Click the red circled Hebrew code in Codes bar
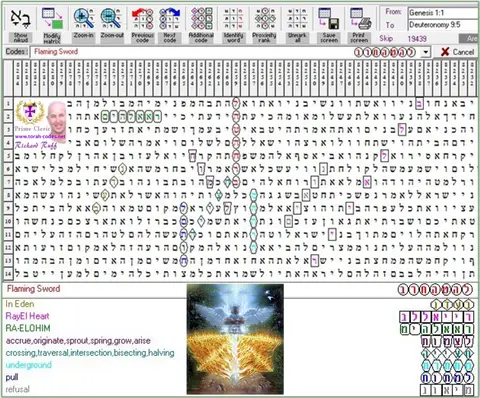This screenshot has height=398, width=480. 385,52
